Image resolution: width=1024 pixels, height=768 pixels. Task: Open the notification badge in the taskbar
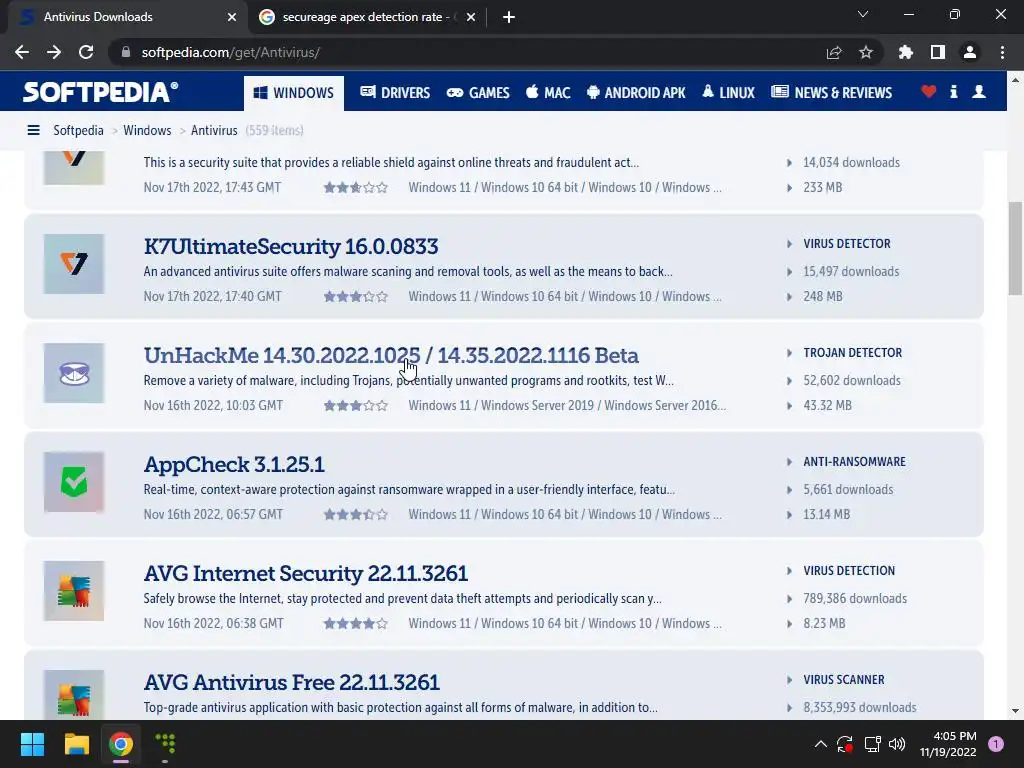[x=995, y=744]
